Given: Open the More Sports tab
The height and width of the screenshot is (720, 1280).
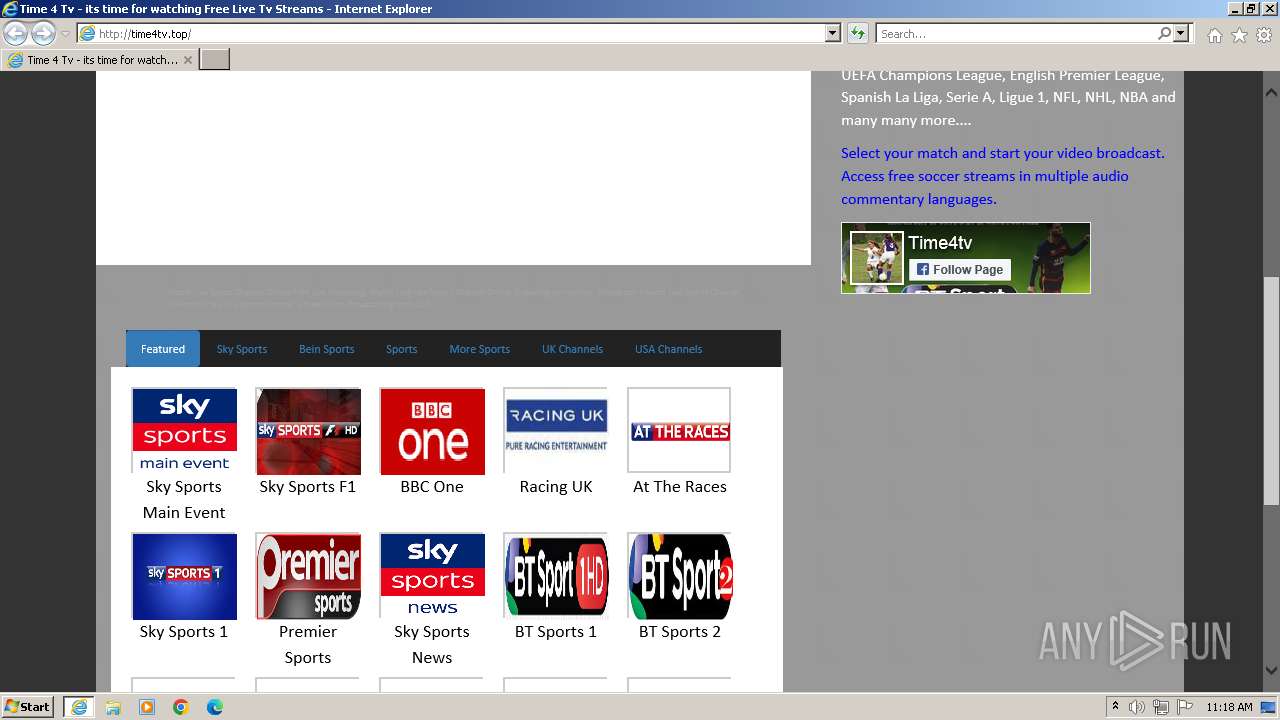Looking at the screenshot, I should pyautogui.click(x=480, y=349).
